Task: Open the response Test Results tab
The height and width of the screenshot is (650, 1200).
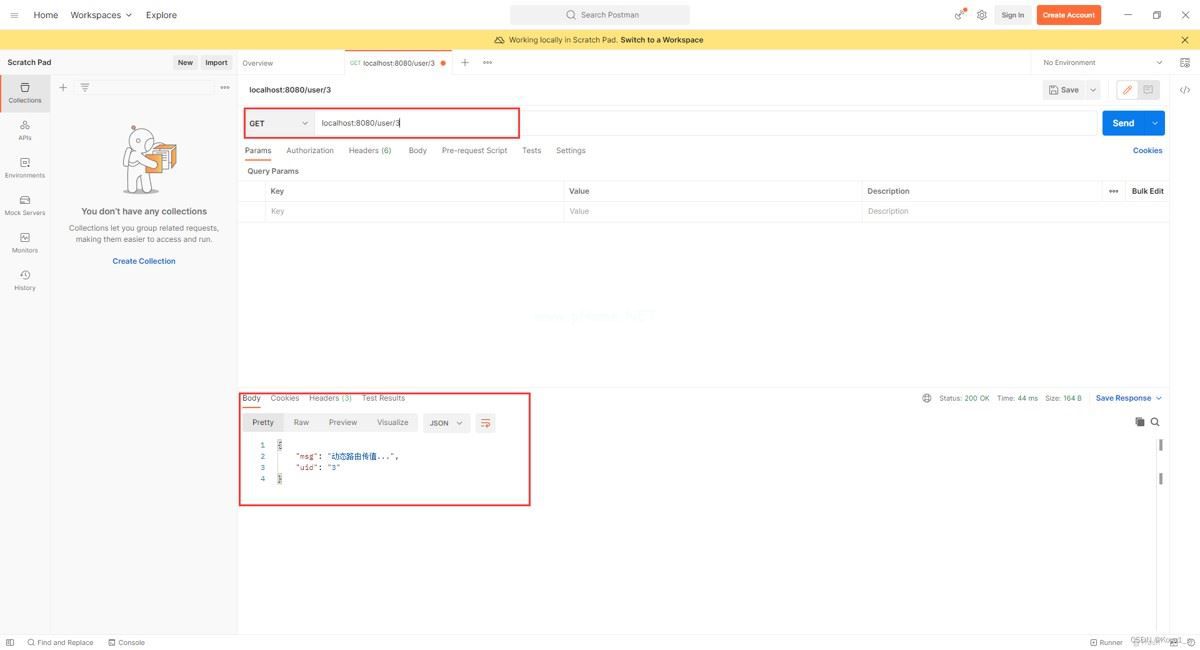Action: pos(383,398)
